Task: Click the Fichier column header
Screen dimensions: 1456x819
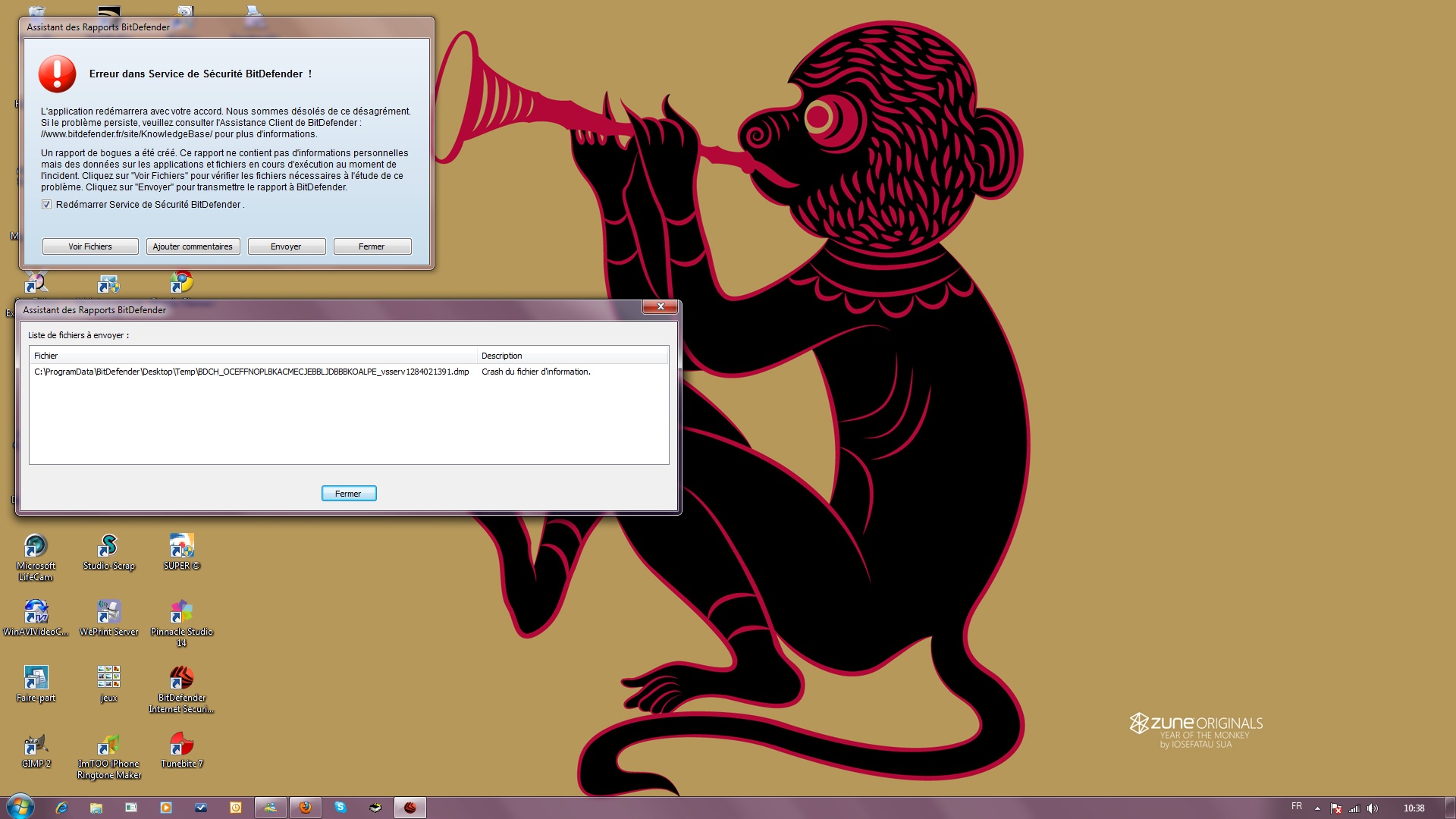Action: pos(253,356)
